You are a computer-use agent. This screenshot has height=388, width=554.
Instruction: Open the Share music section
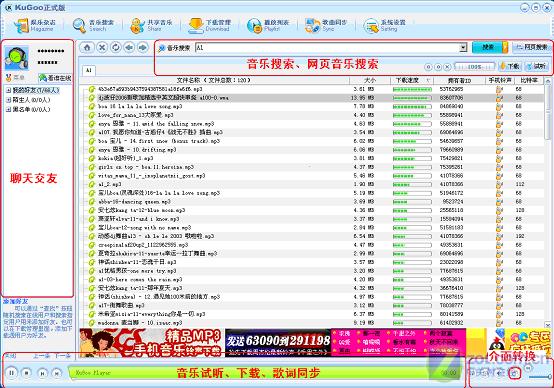coord(151,26)
